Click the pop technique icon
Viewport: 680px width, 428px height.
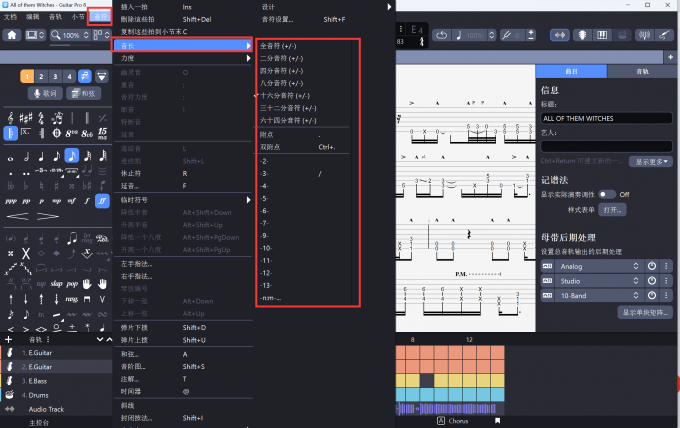(72, 284)
